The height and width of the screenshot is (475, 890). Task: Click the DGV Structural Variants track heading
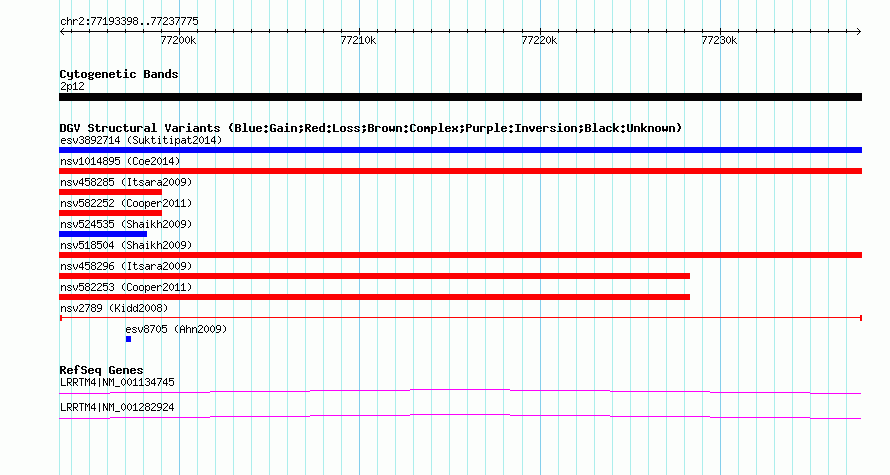[x=371, y=128]
